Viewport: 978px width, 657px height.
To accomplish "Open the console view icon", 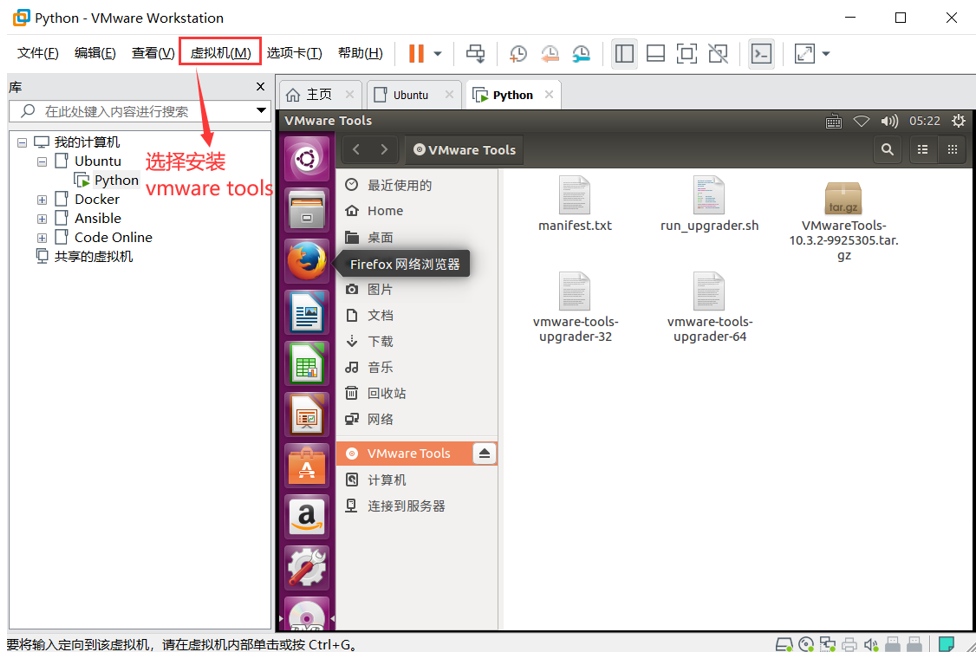I will [x=761, y=54].
